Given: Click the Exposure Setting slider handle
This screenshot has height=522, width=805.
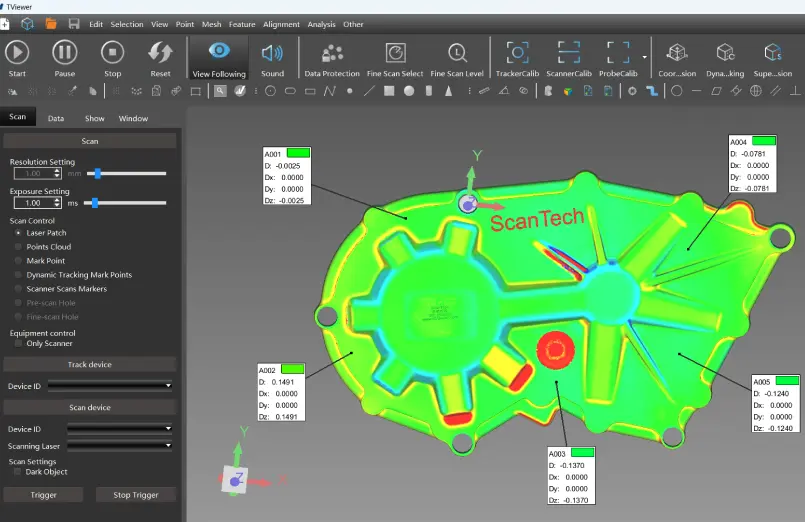Looking at the screenshot, I should point(94,203).
